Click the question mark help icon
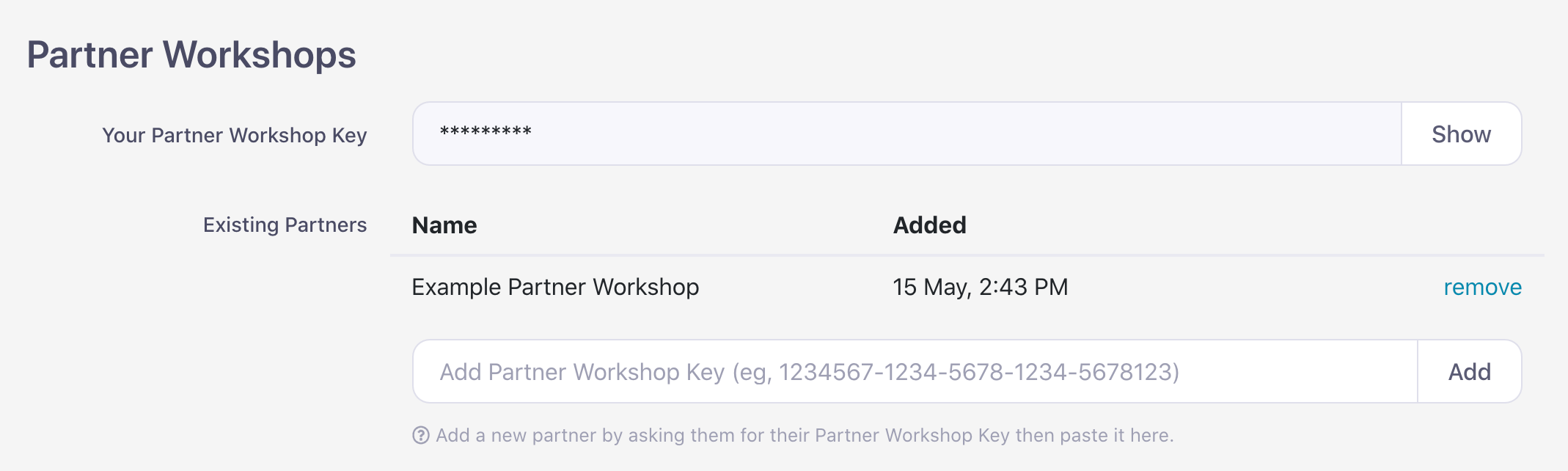 [421, 436]
